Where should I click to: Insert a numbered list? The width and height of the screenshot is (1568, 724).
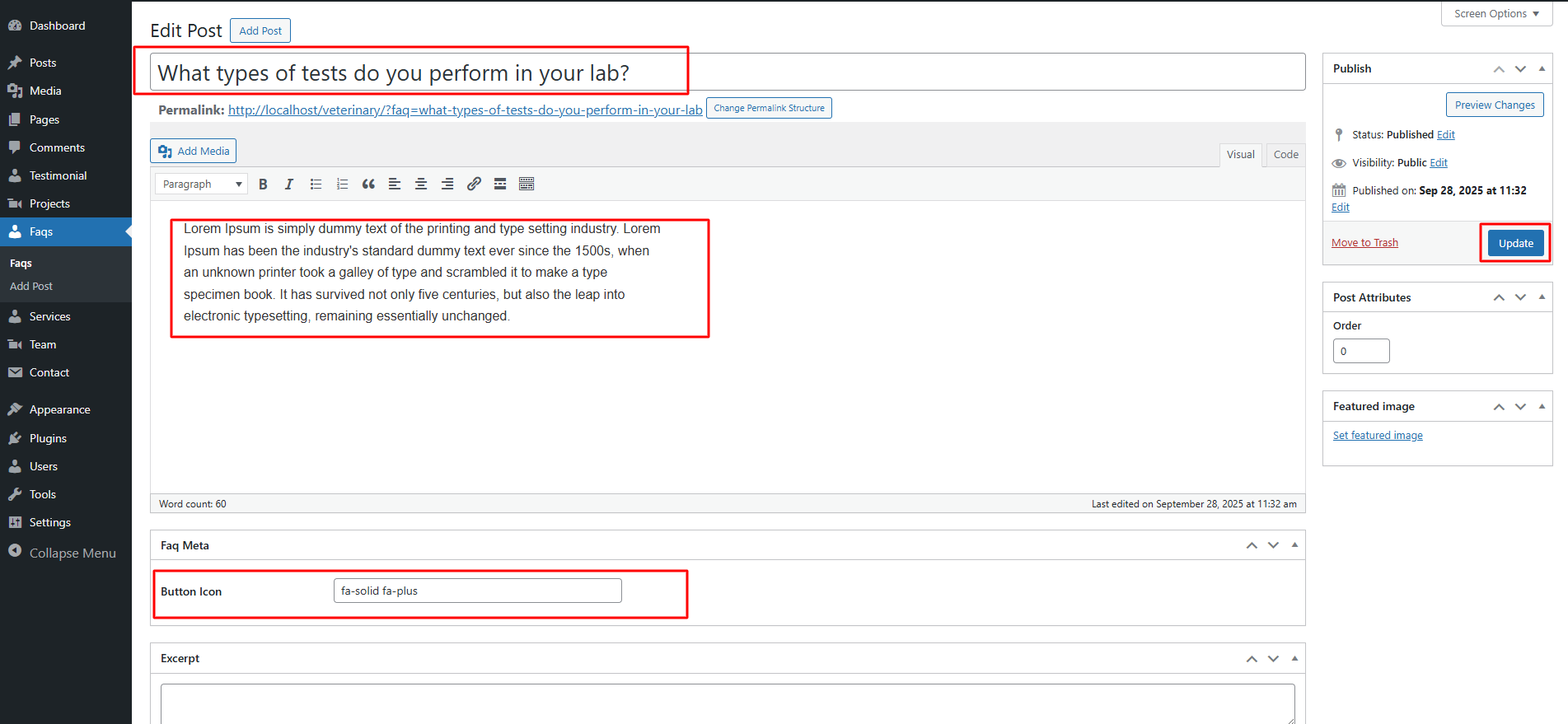point(342,185)
